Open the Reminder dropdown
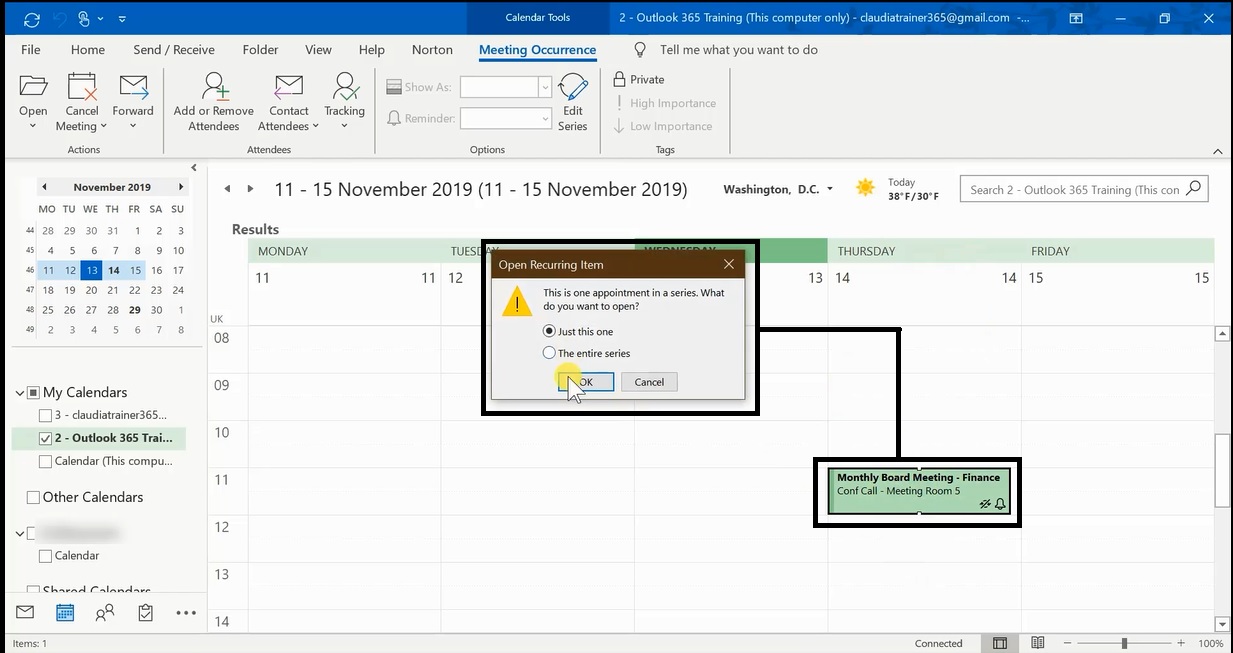Viewport: 1233px width, 653px height. tap(545, 118)
